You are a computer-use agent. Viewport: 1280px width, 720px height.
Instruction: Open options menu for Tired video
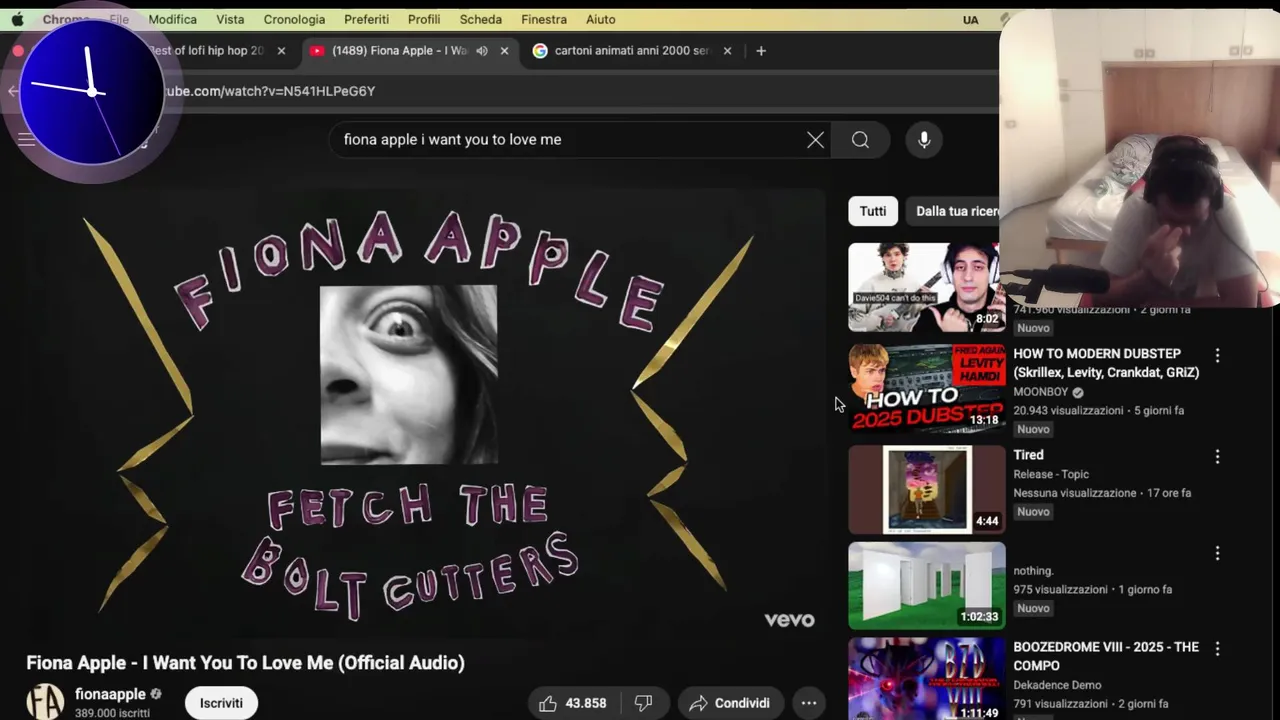click(1217, 456)
